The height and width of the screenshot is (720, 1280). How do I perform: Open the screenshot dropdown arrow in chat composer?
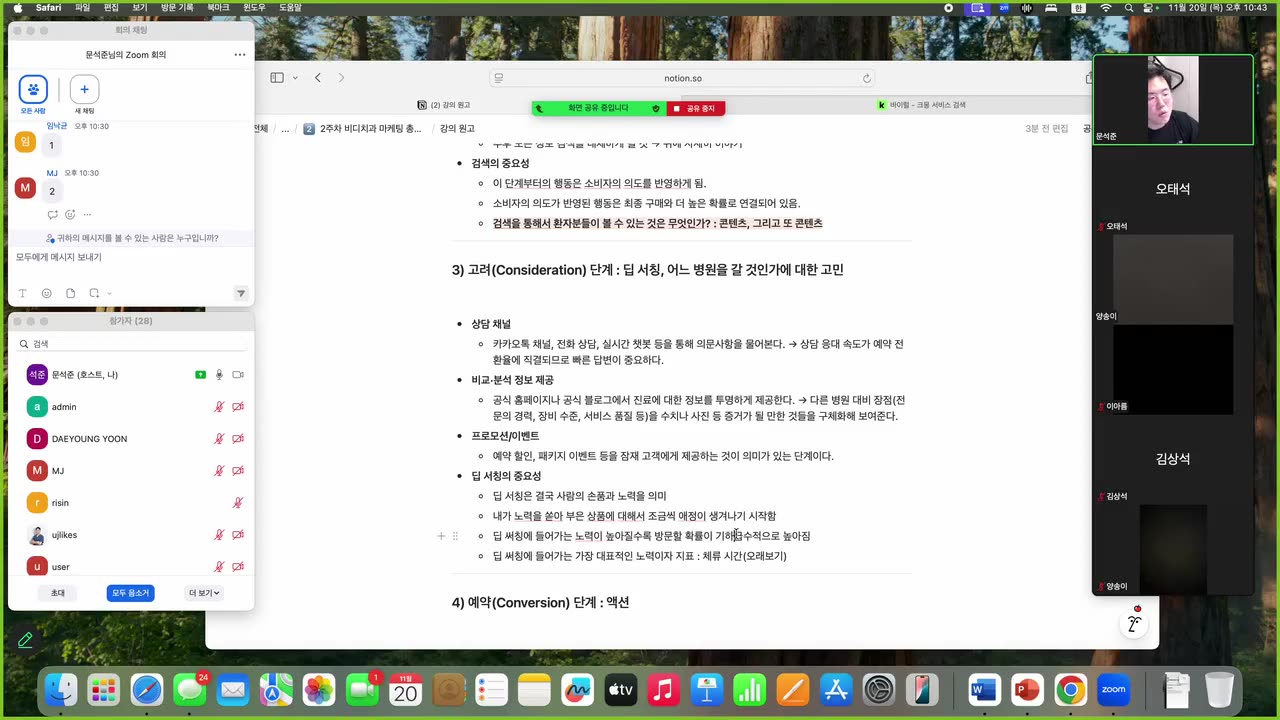tap(109, 293)
